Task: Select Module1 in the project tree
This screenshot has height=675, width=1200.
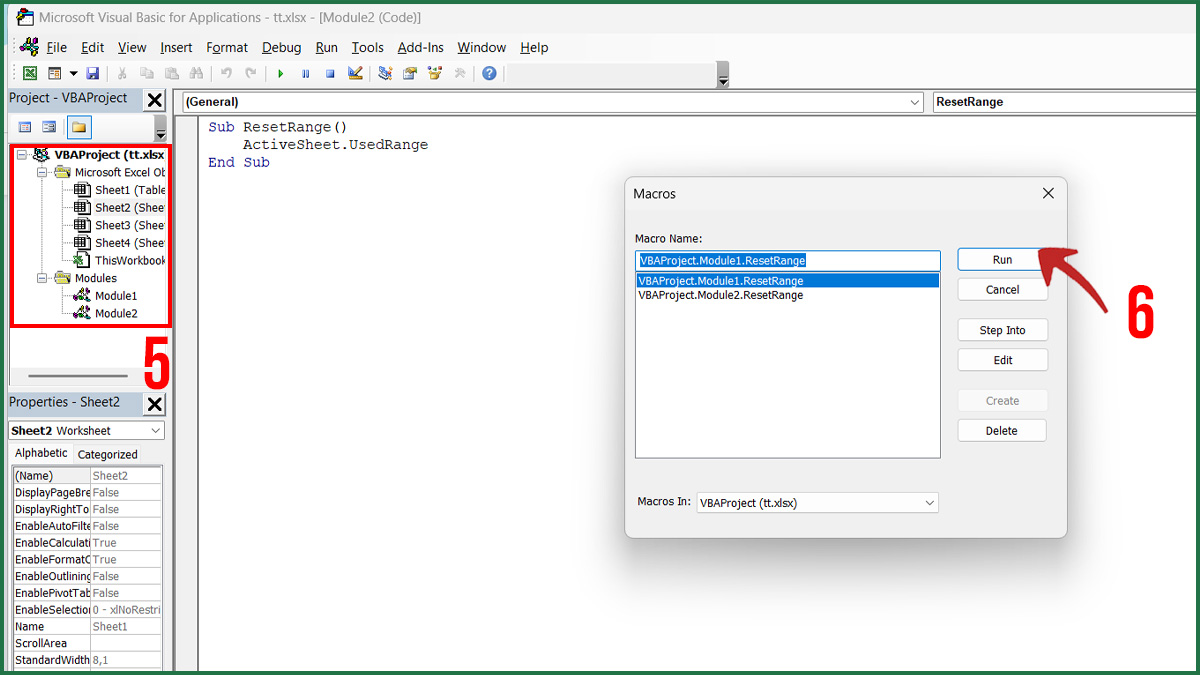Action: coord(116,296)
